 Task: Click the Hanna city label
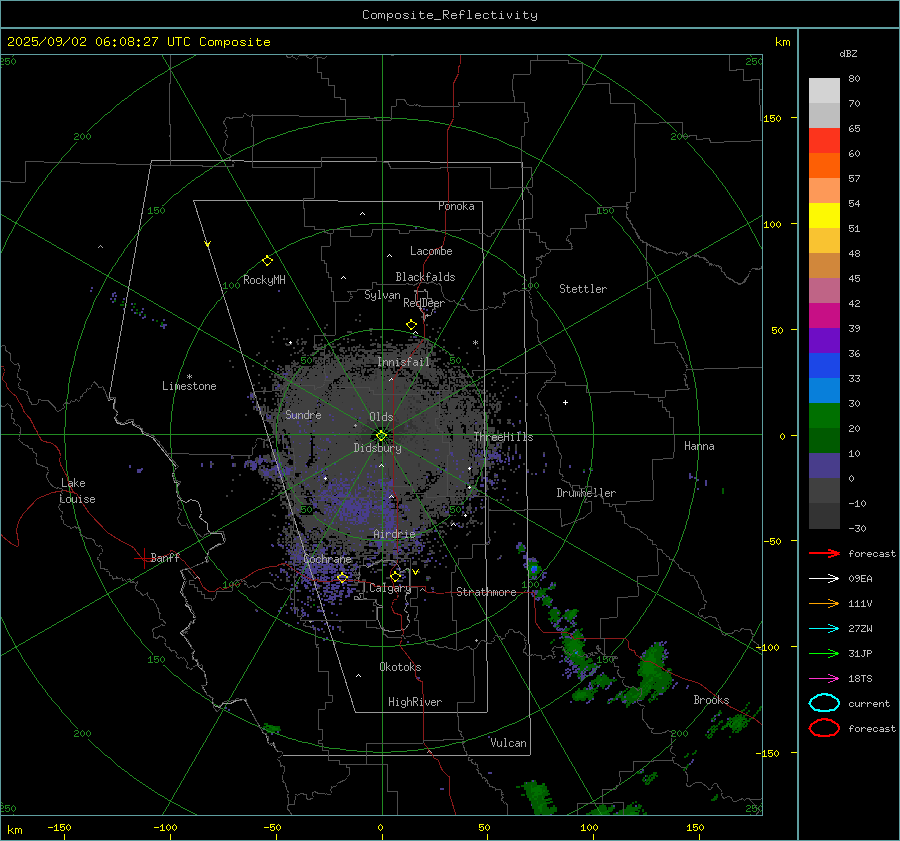[x=699, y=445]
